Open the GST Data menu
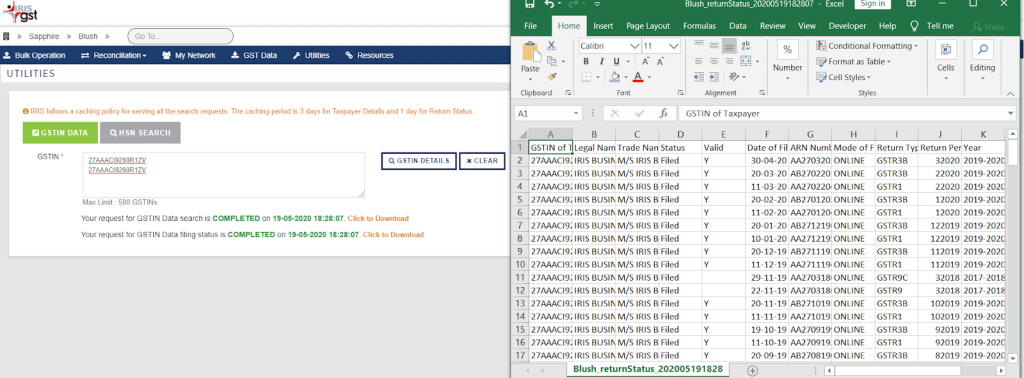Image resolution: width=1024 pixels, height=378 pixels. tap(254, 55)
